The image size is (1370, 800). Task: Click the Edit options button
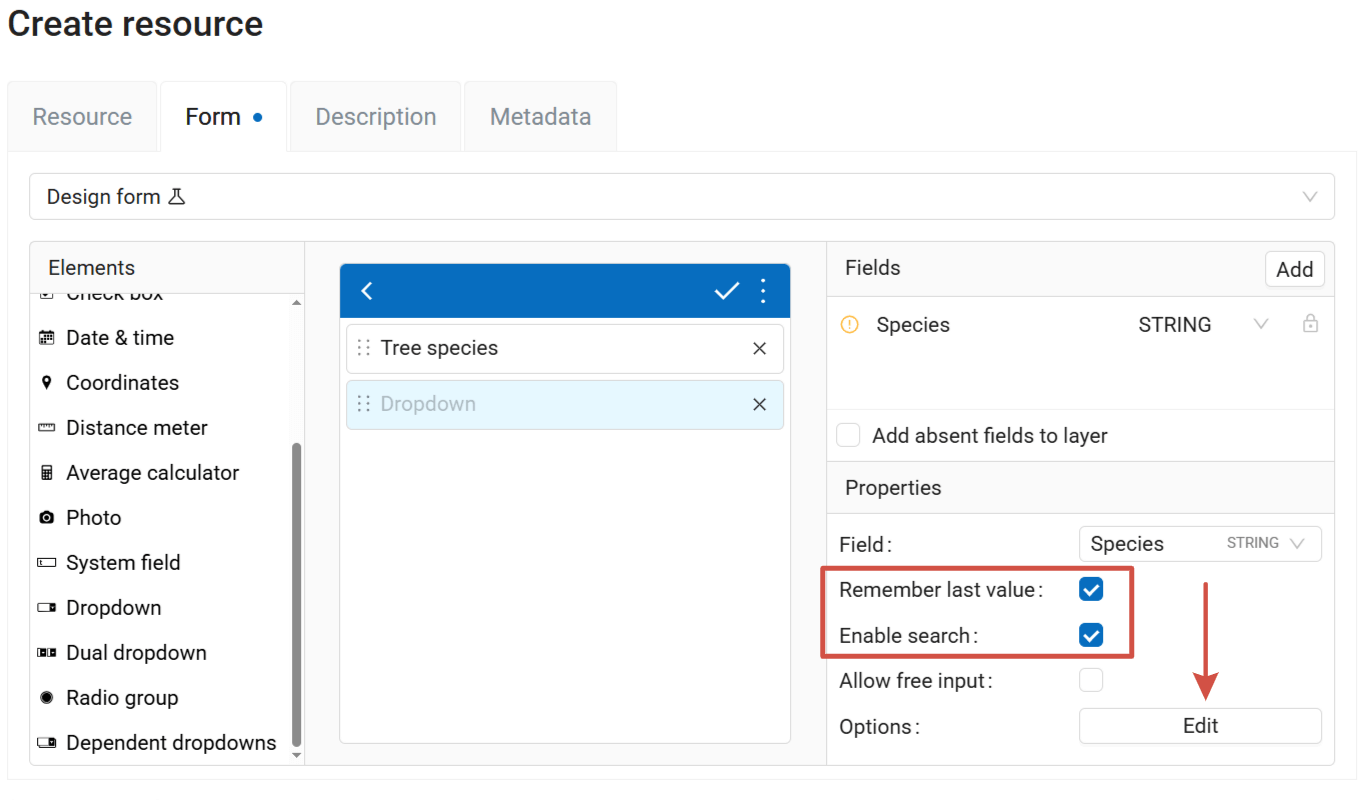tap(1199, 726)
